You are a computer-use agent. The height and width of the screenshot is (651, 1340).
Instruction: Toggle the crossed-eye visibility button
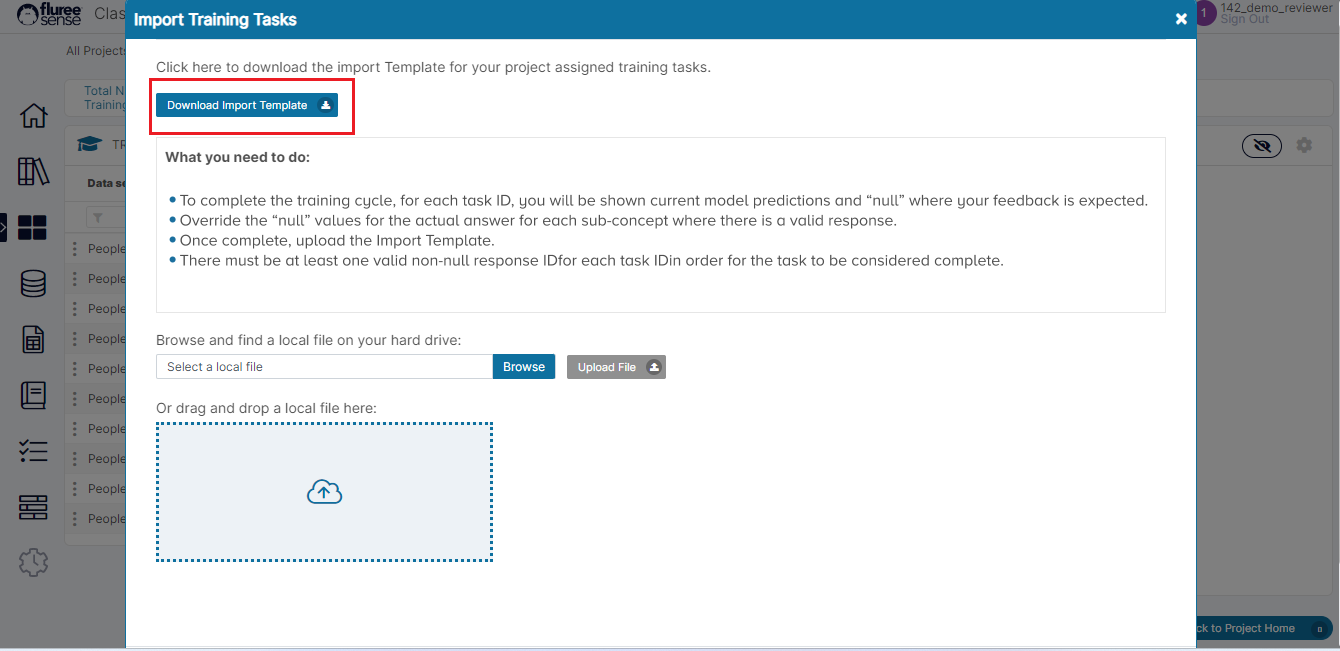[x=1262, y=146]
